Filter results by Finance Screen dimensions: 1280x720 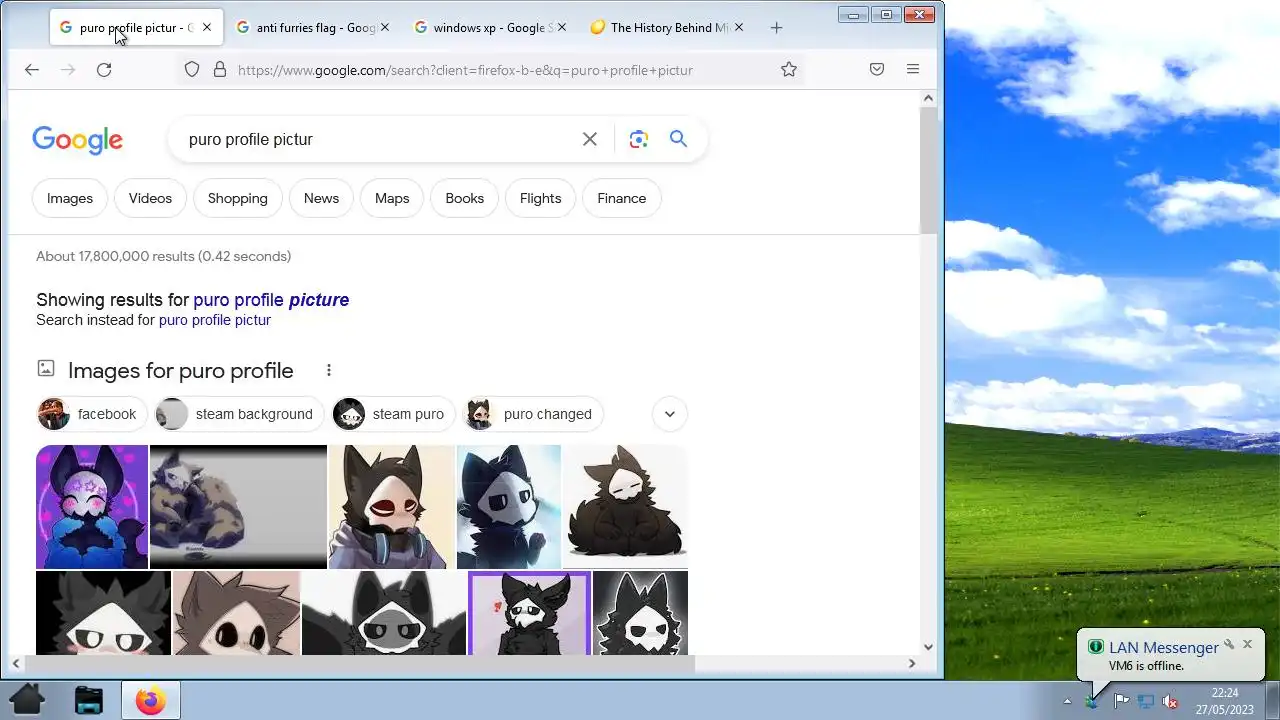[622, 198]
